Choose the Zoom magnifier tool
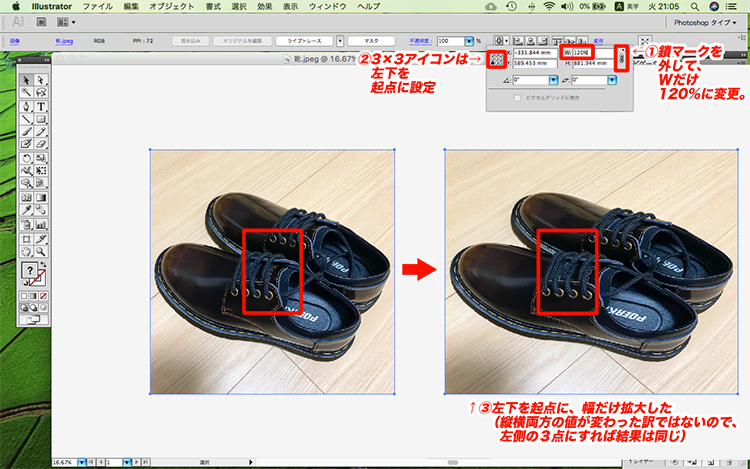 pos(41,249)
